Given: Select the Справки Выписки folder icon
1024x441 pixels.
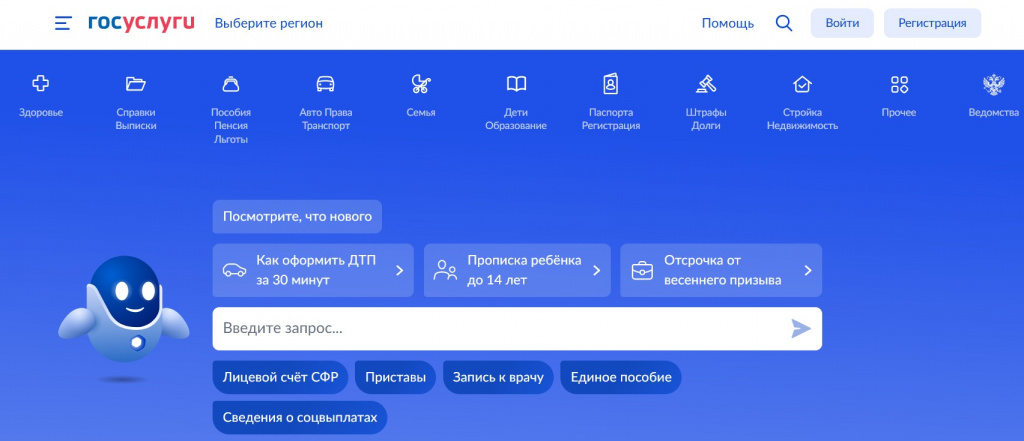Looking at the screenshot, I should click(136, 84).
